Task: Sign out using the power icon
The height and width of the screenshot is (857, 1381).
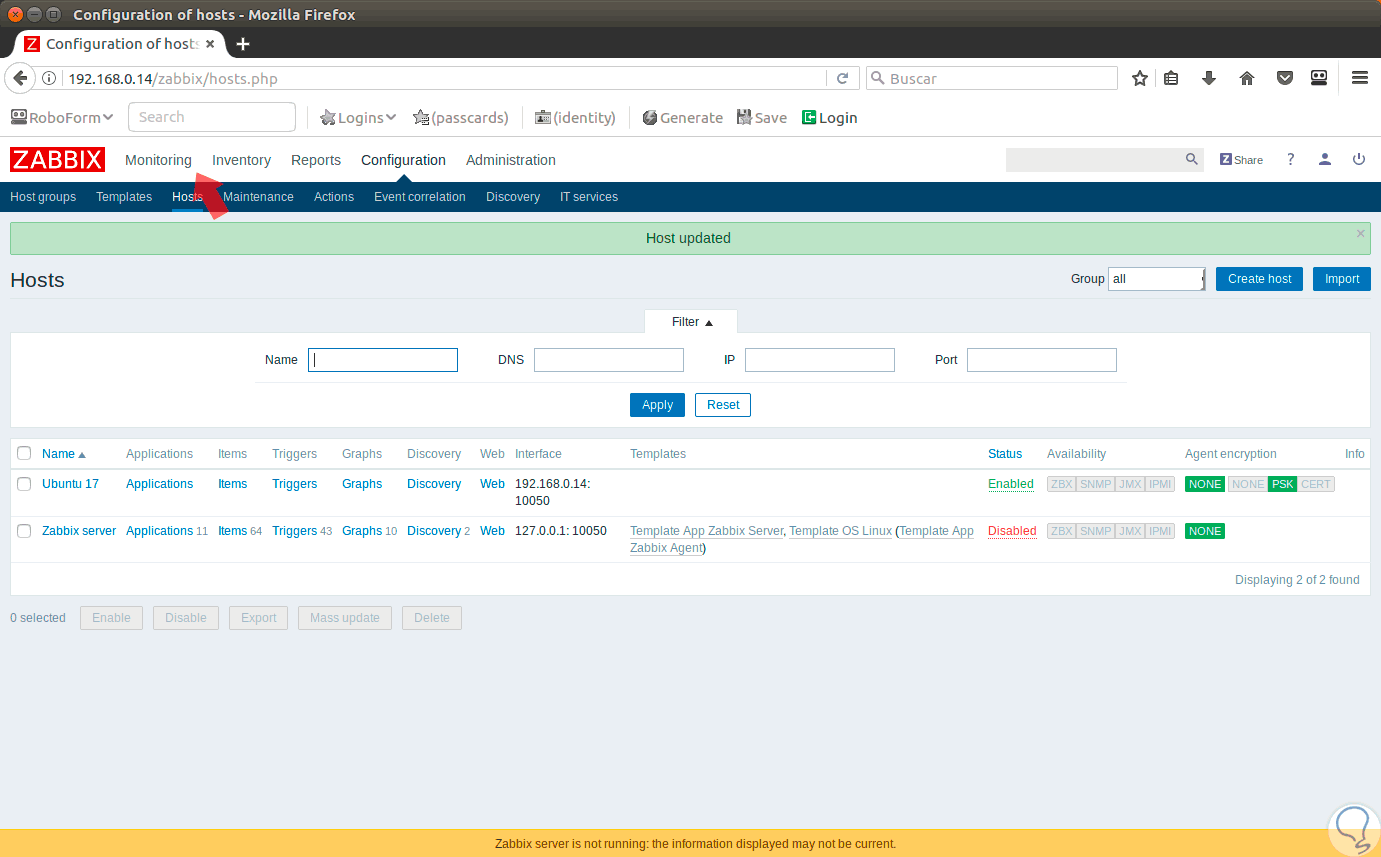Action: 1358,160
